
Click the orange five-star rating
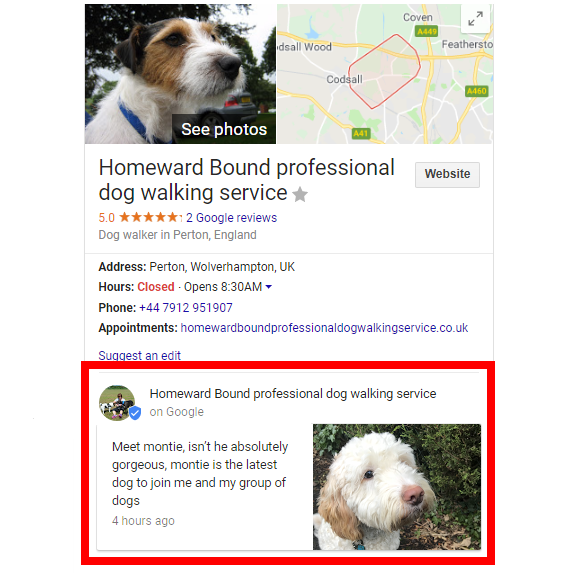click(150, 217)
